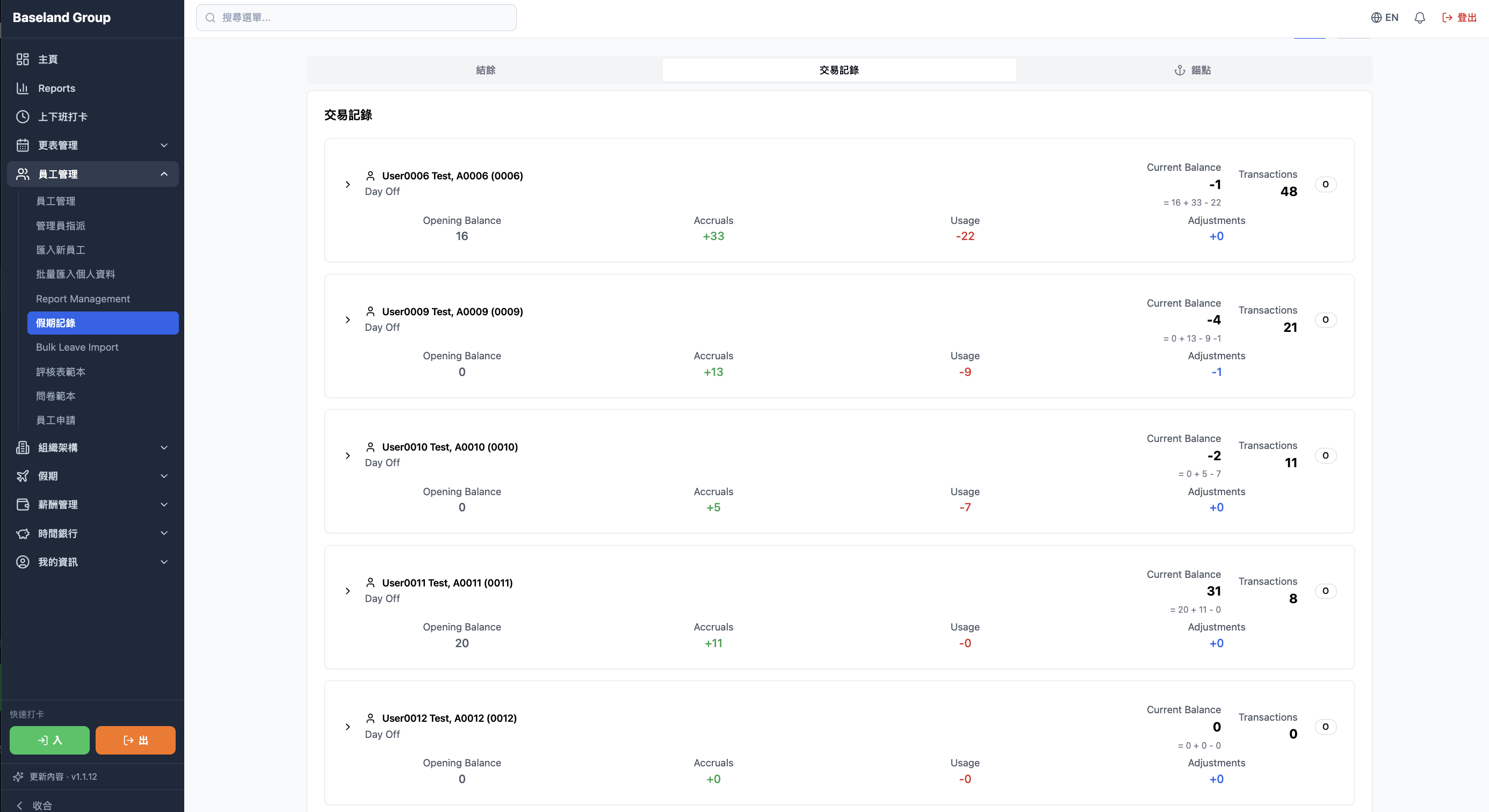Screen dimensions: 1489x812
Task: Click the 0 badge on User0006 row
Action: (x=1325, y=184)
